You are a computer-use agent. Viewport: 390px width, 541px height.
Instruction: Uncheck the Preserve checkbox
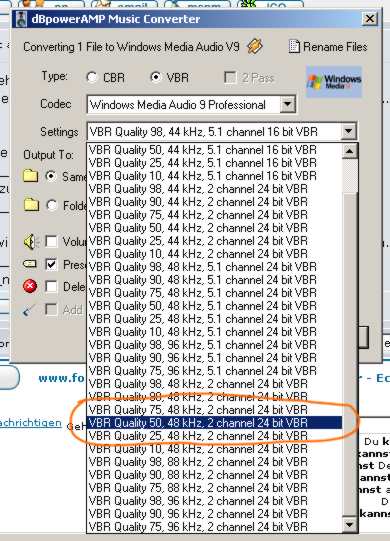tap(51, 265)
